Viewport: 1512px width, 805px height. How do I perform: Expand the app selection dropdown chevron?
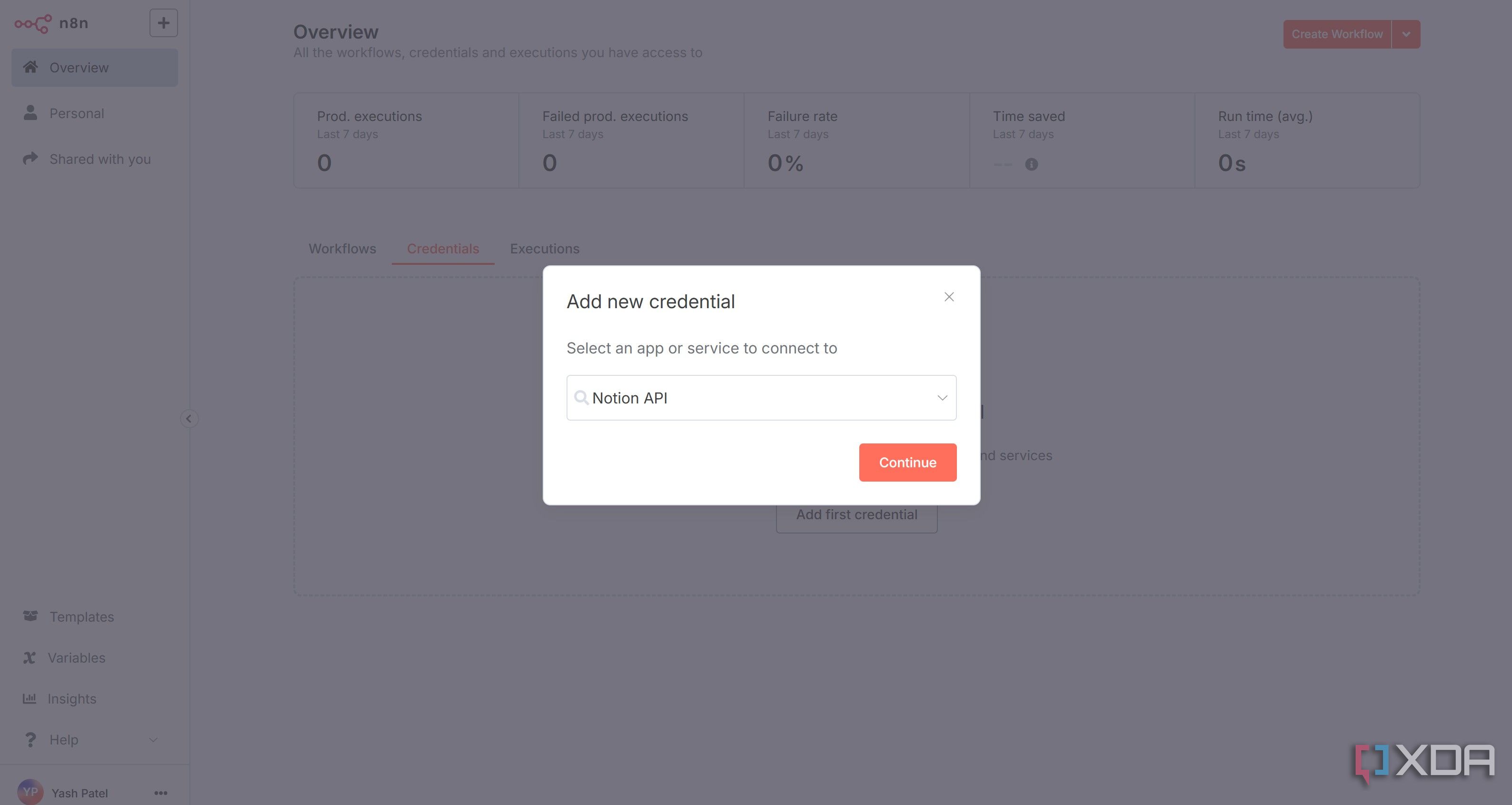pyautogui.click(x=942, y=398)
